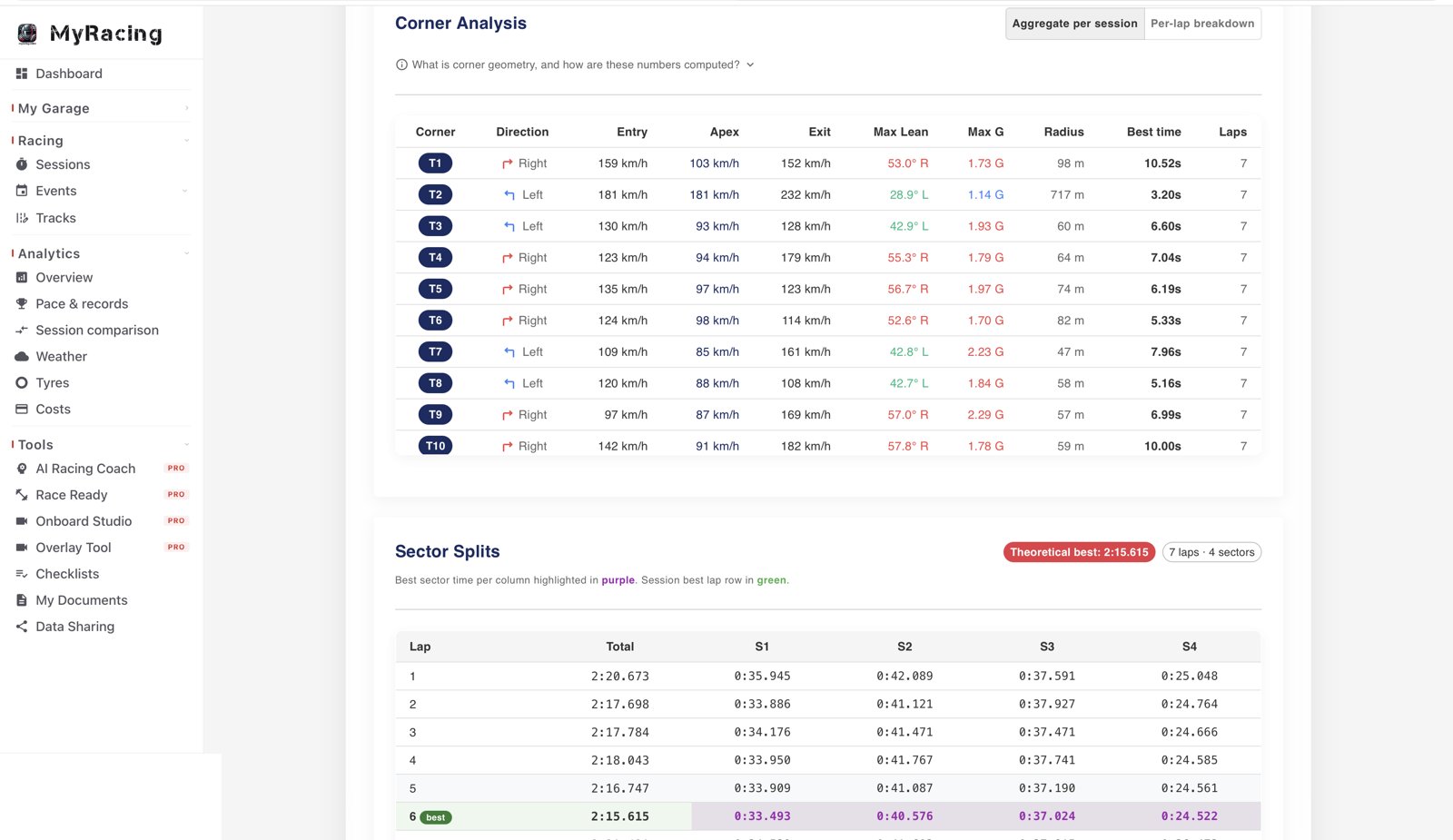The image size is (1453, 840).
Task: Open Data Sharing link
Action: tap(74, 627)
